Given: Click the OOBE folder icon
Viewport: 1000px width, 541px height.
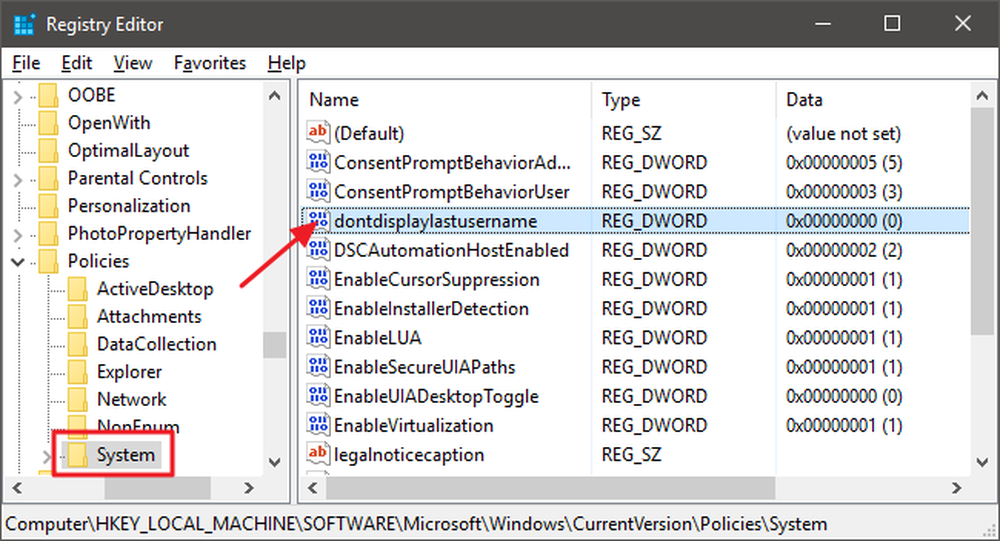Looking at the screenshot, I should [48, 95].
